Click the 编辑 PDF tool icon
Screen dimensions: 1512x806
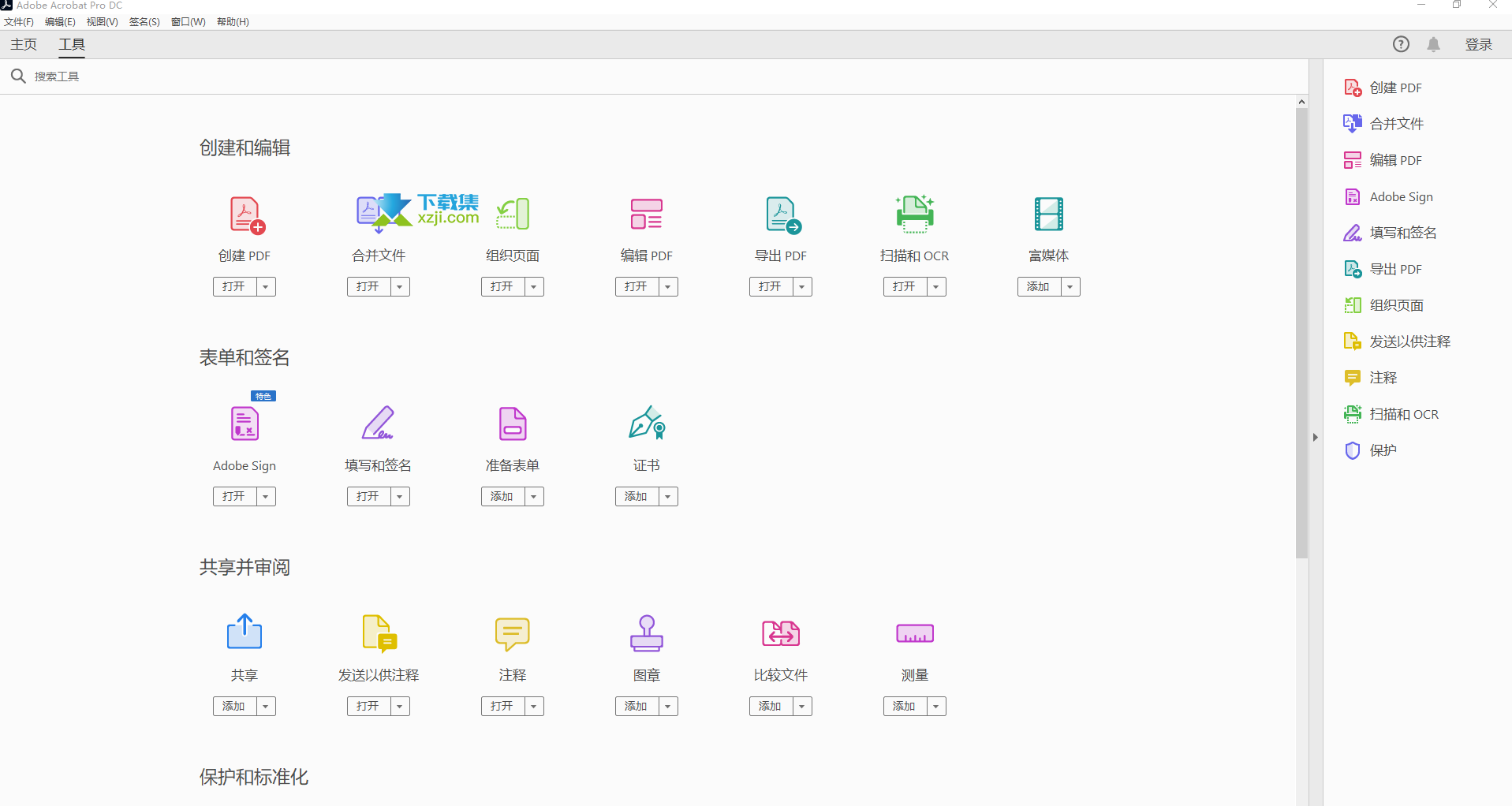click(x=647, y=214)
